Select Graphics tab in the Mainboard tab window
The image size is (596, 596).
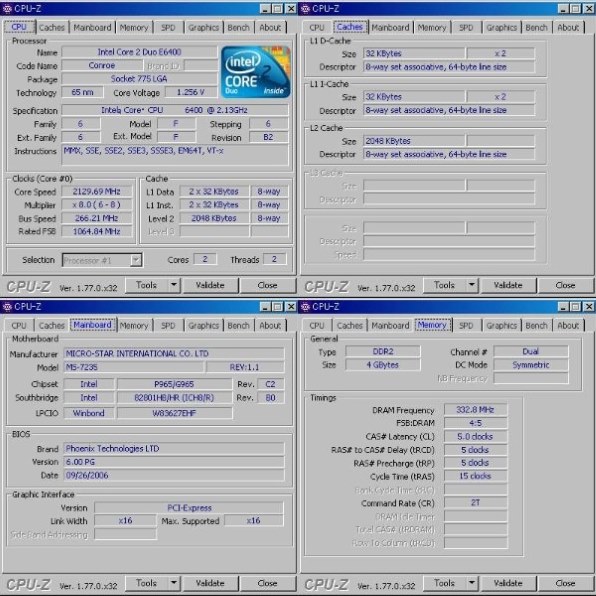point(203,325)
